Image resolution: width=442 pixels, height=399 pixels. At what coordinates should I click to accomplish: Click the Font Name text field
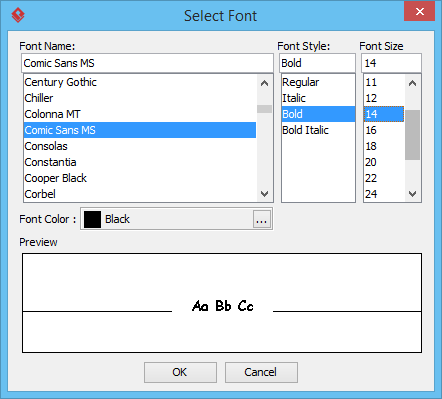click(147, 63)
